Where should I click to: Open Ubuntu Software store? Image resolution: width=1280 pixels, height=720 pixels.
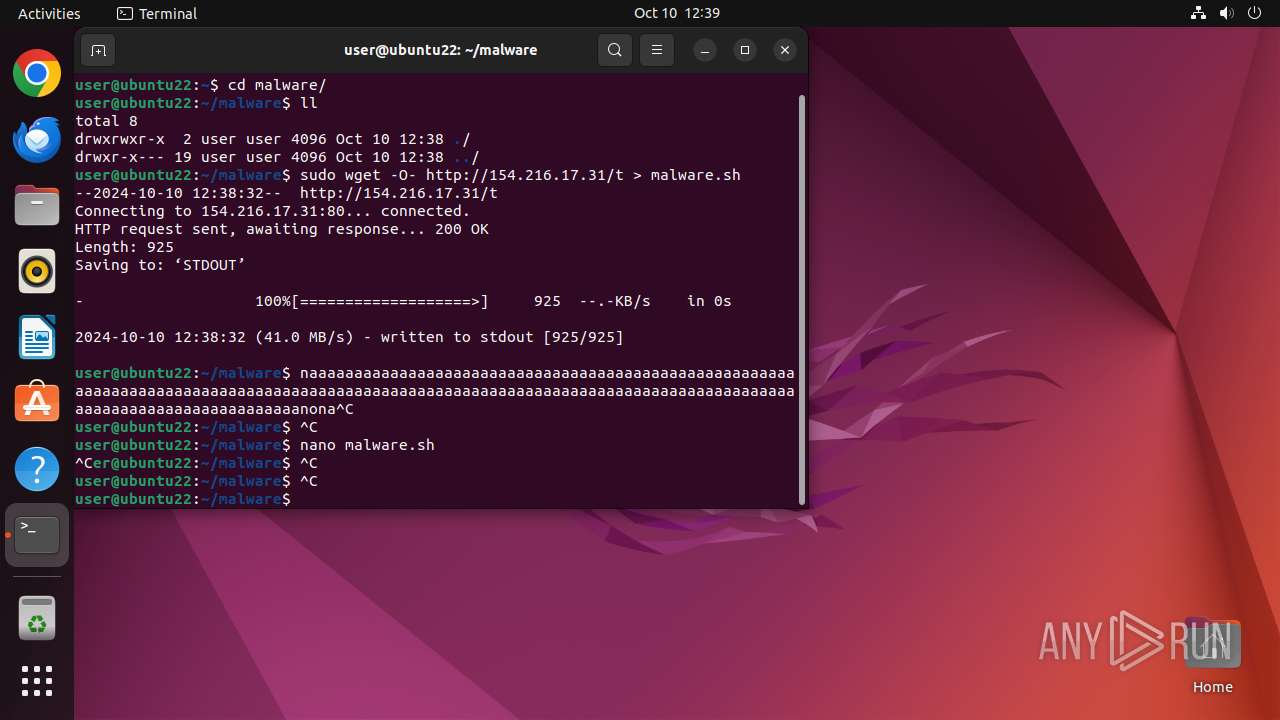(x=37, y=403)
